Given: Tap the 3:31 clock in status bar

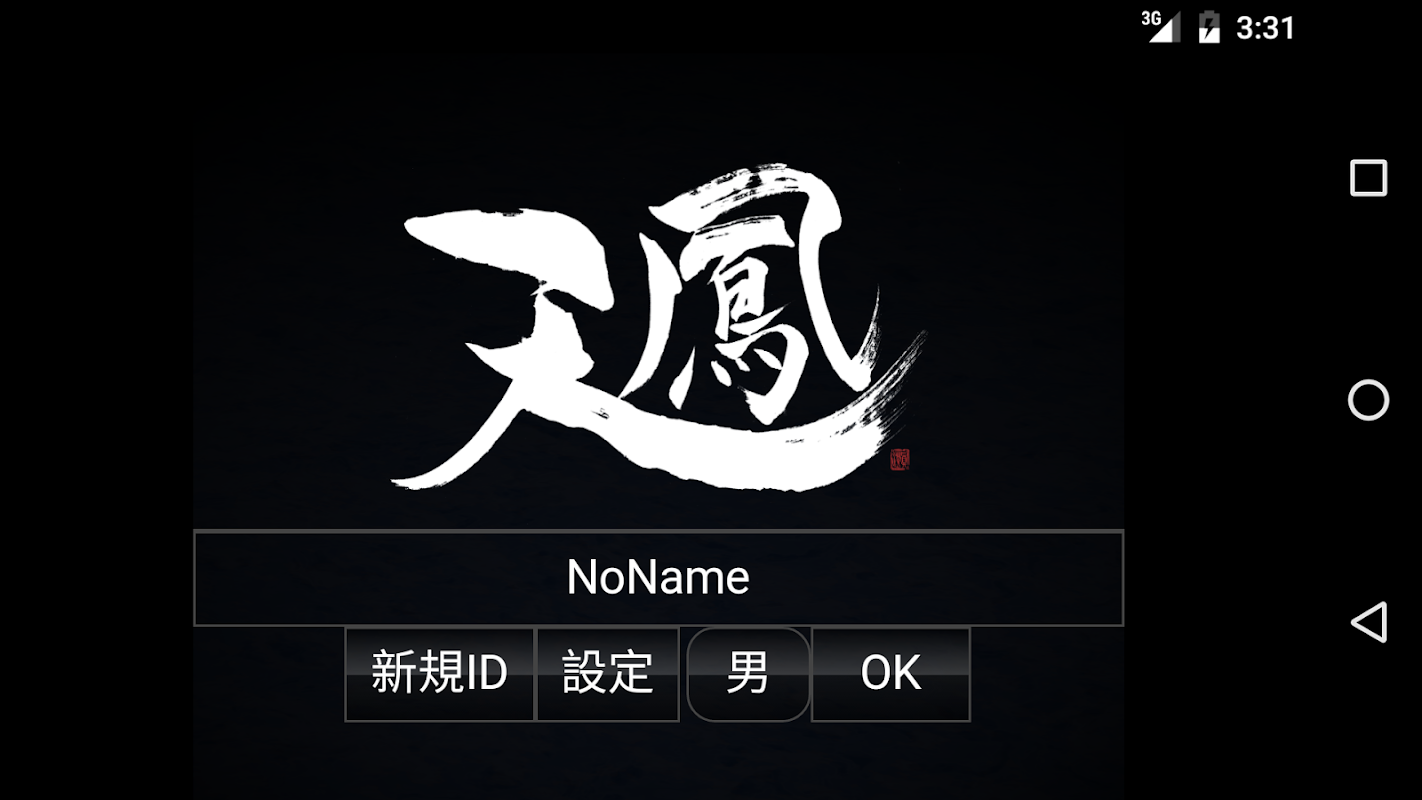Looking at the screenshot, I should pyautogui.click(x=1265, y=28).
